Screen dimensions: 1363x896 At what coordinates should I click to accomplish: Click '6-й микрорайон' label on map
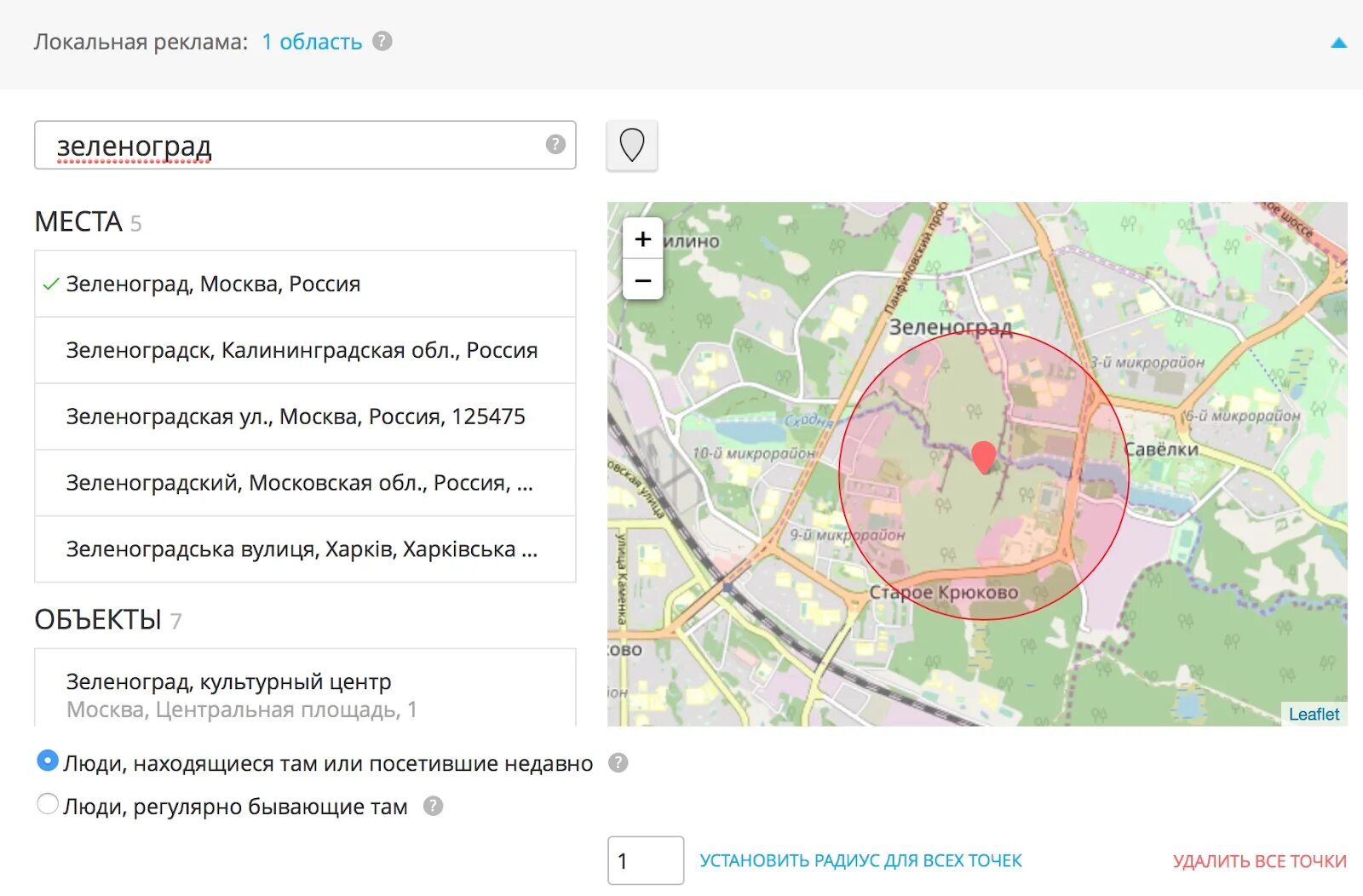1242,416
